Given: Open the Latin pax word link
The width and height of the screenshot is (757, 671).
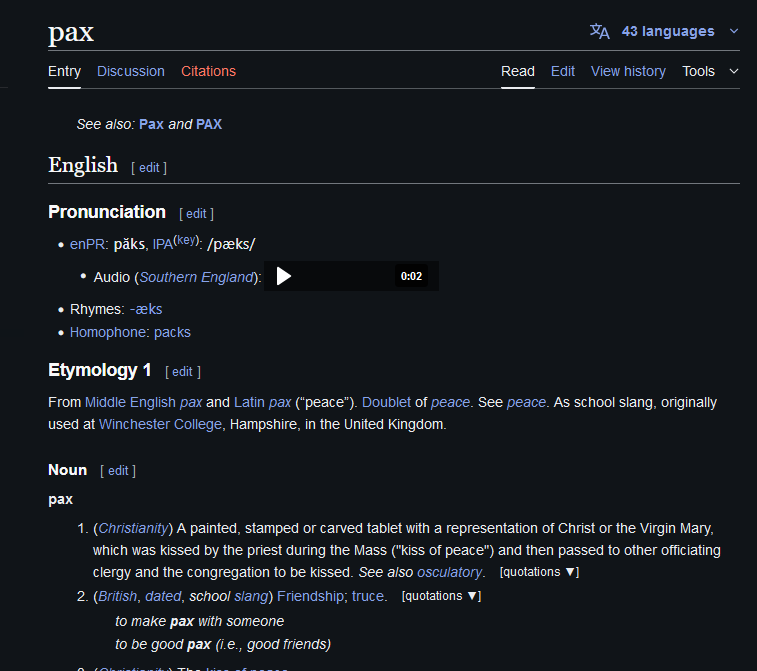Looking at the screenshot, I should (280, 403).
